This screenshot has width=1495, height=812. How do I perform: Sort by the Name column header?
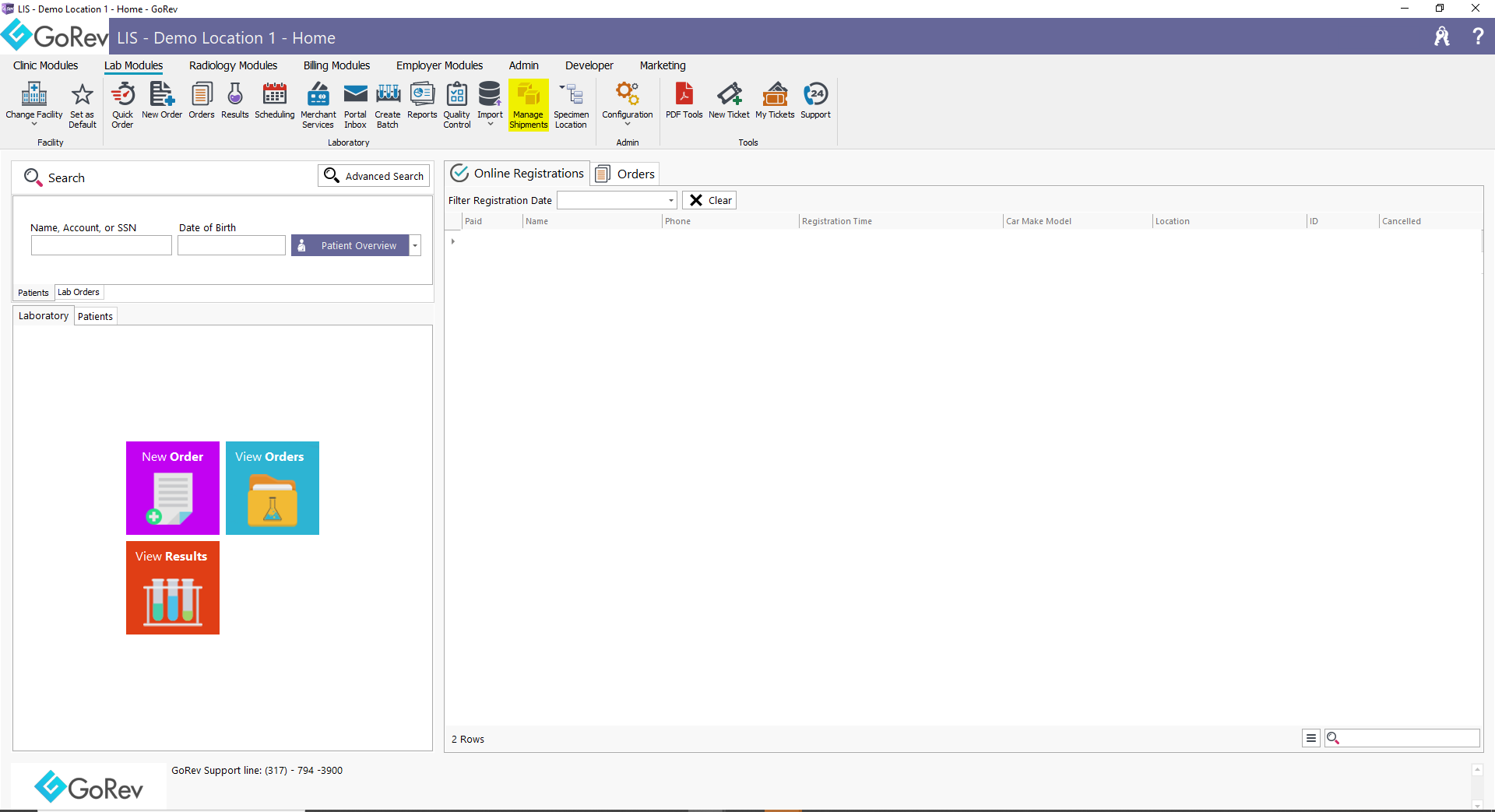(x=592, y=221)
